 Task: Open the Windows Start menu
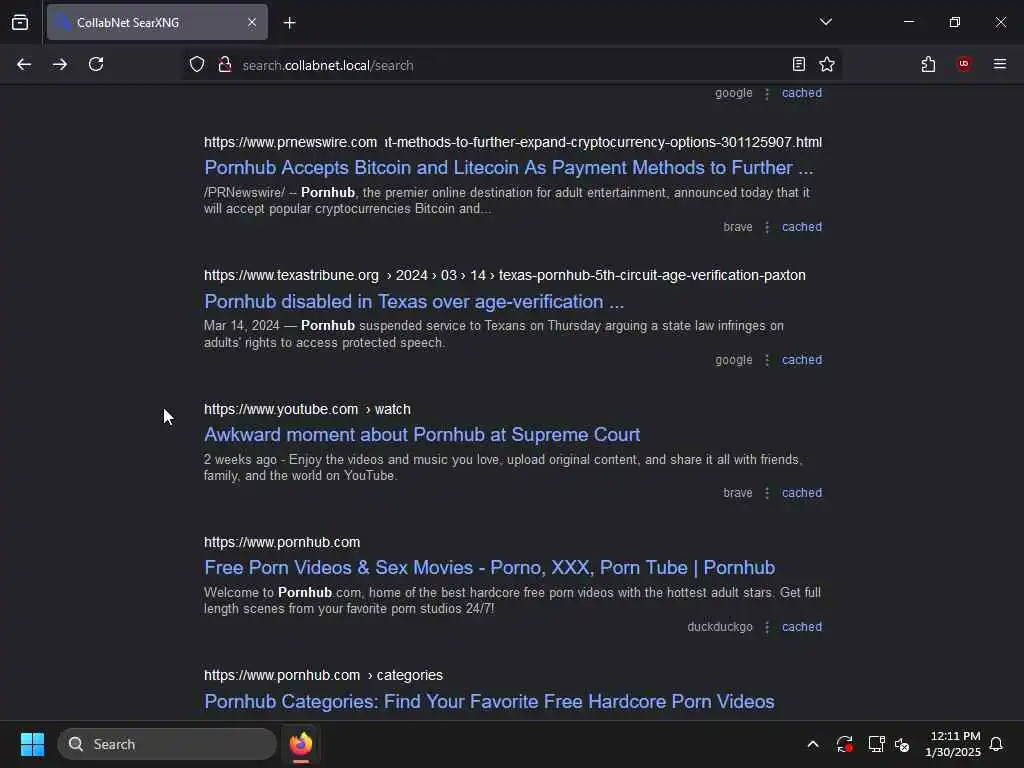[x=32, y=744]
